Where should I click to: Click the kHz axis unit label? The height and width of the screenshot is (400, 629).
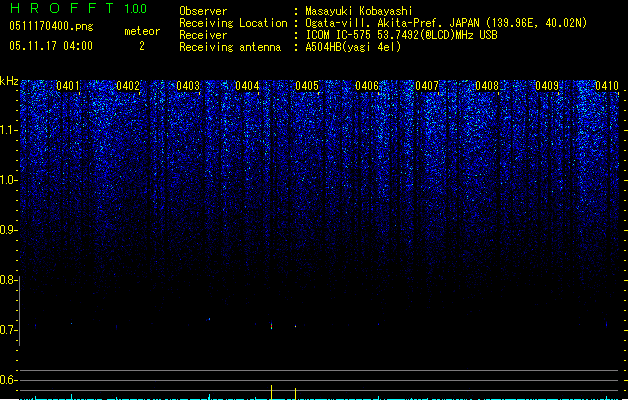9,81
